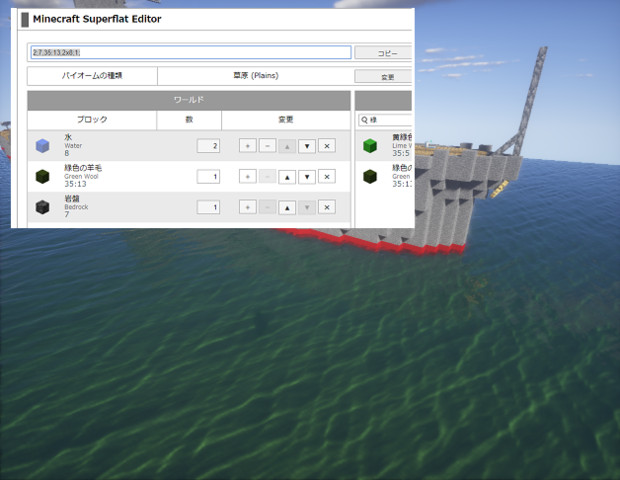The image size is (620, 480).
Task: Remove the Green Wool layer
Action: point(327,176)
